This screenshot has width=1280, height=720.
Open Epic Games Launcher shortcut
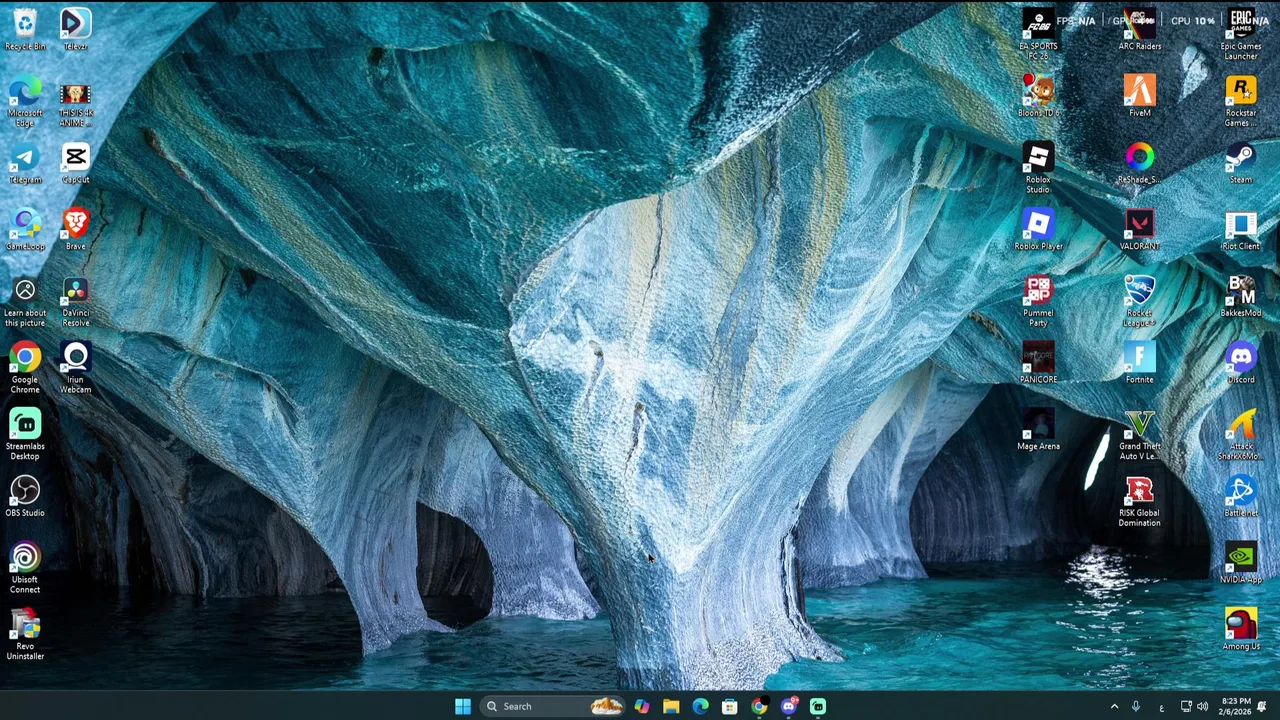1240,35
